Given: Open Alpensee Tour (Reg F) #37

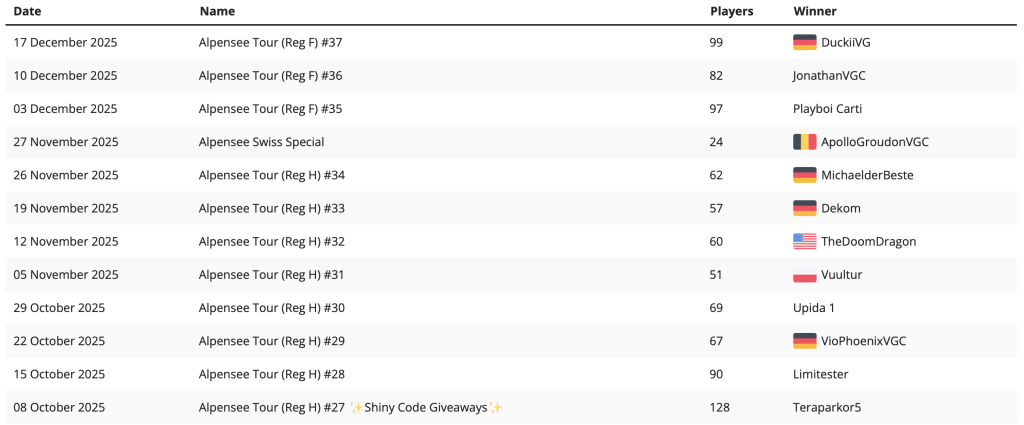Looking at the screenshot, I should (270, 42).
